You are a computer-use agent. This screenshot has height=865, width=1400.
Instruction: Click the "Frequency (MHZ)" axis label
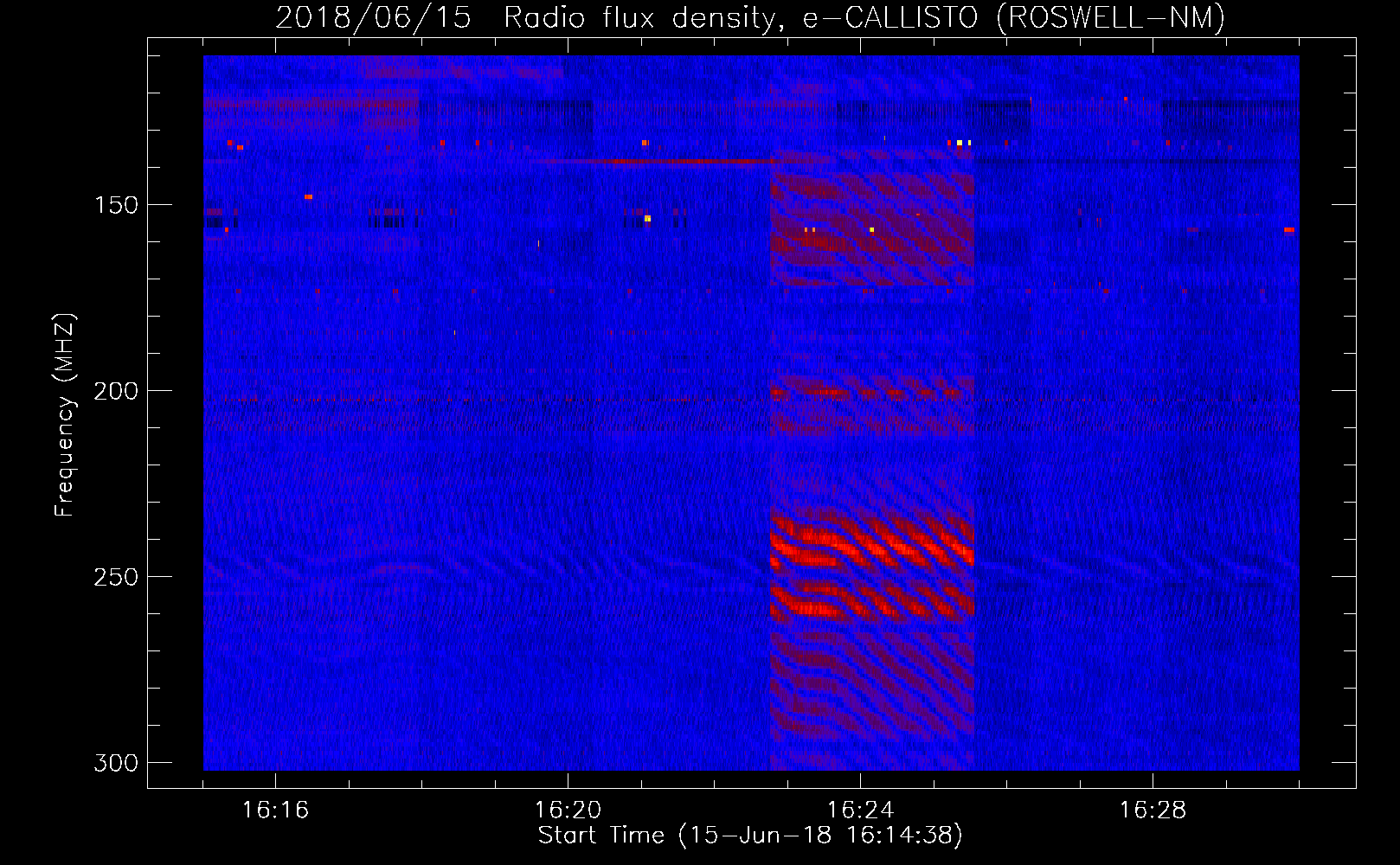click(65, 414)
